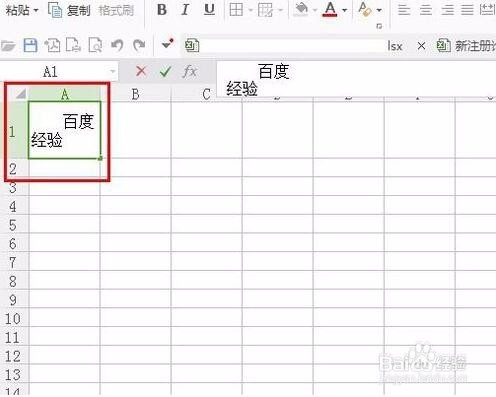Select row 10 header

(x=13, y=319)
